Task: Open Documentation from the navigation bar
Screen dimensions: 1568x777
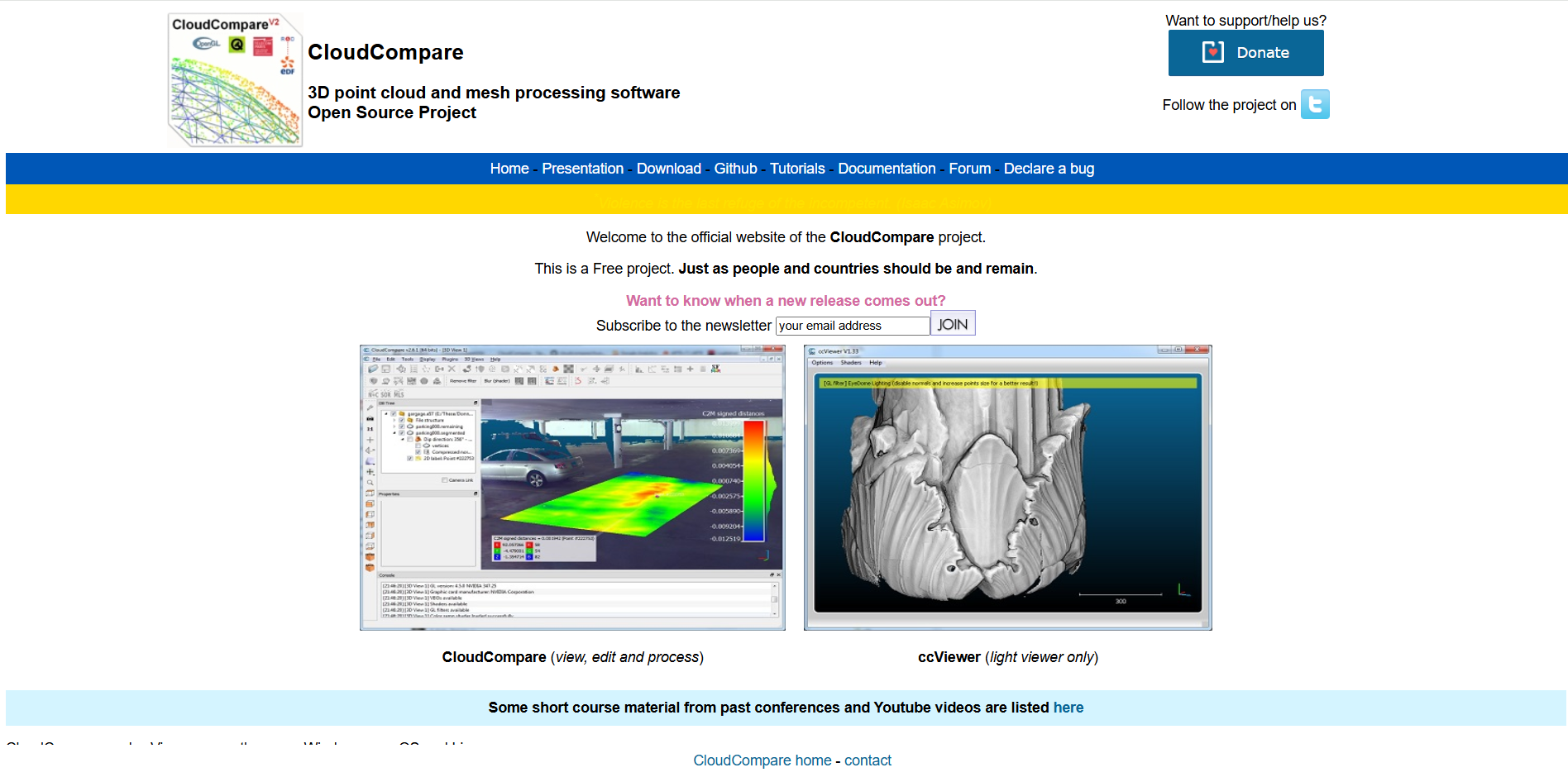Action: click(x=887, y=169)
